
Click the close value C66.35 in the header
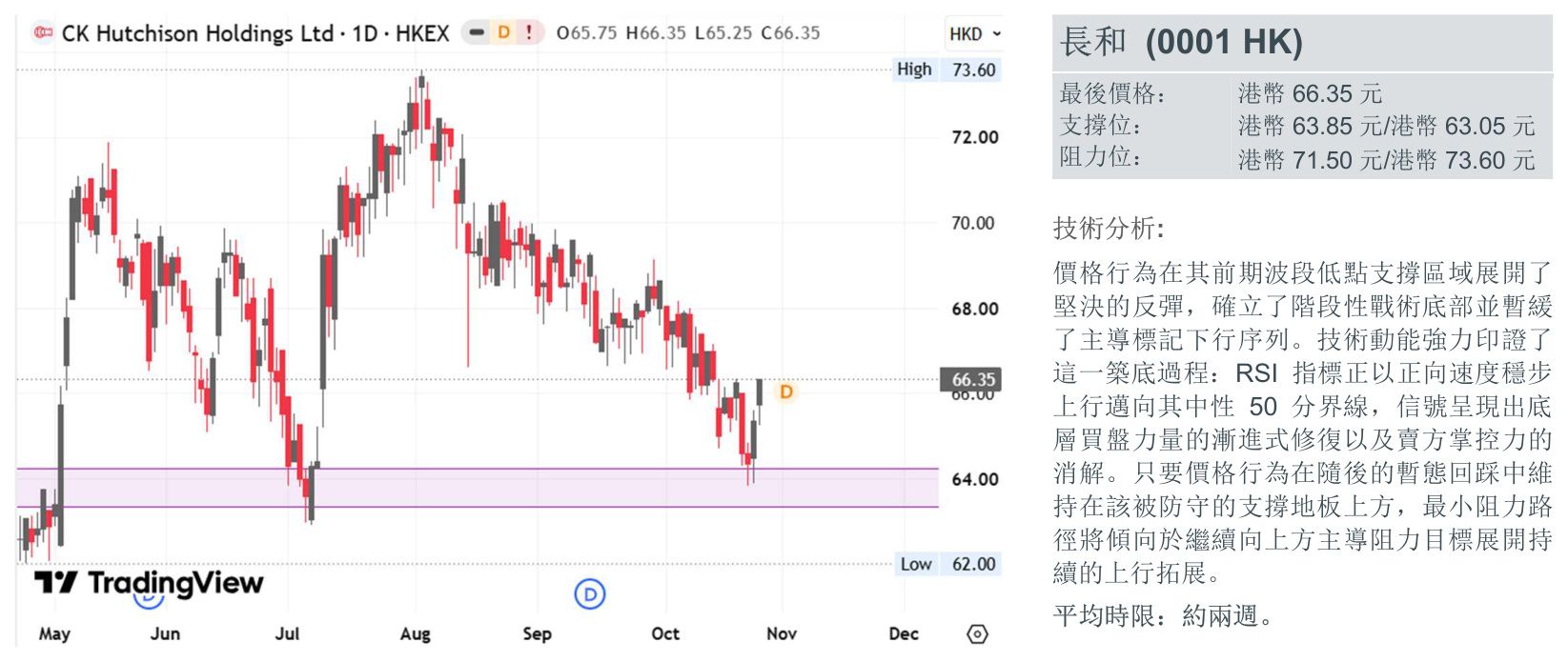click(x=790, y=33)
